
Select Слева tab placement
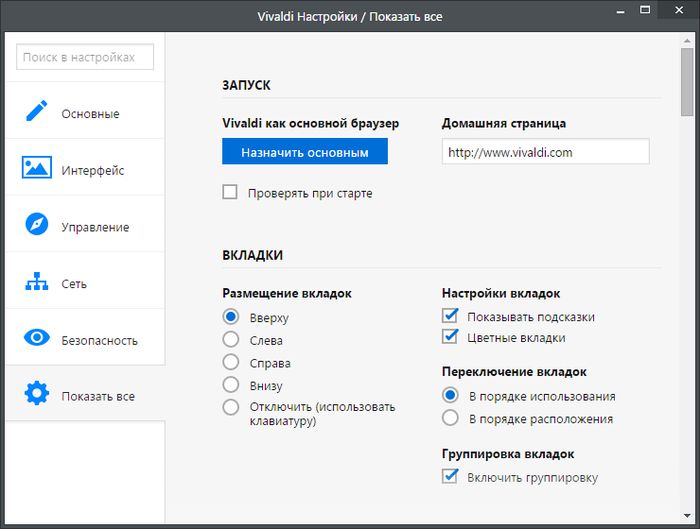[x=231, y=340]
